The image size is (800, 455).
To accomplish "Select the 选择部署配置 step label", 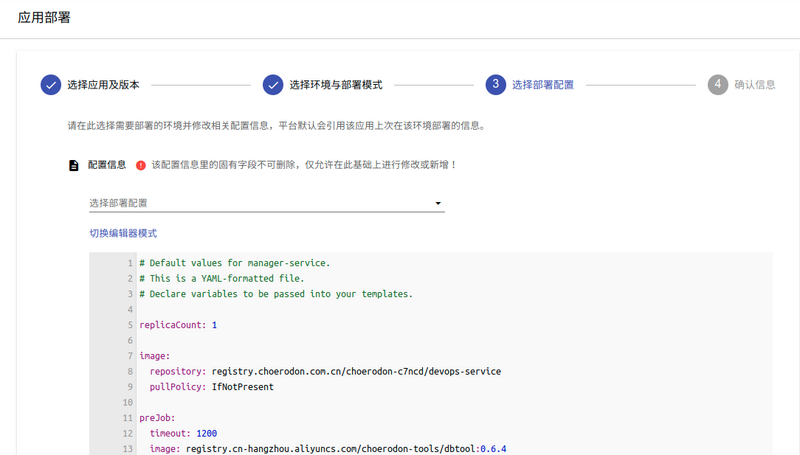I will pyautogui.click(x=543, y=85).
